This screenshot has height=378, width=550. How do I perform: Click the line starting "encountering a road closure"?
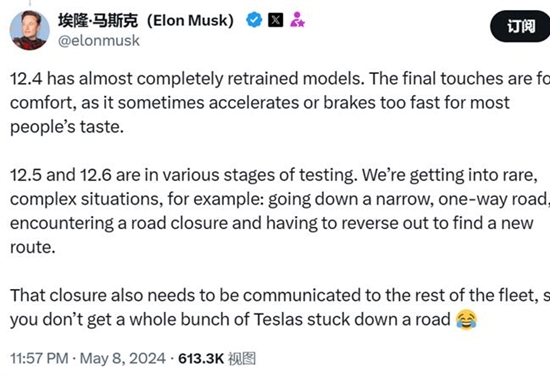click(x=272, y=223)
